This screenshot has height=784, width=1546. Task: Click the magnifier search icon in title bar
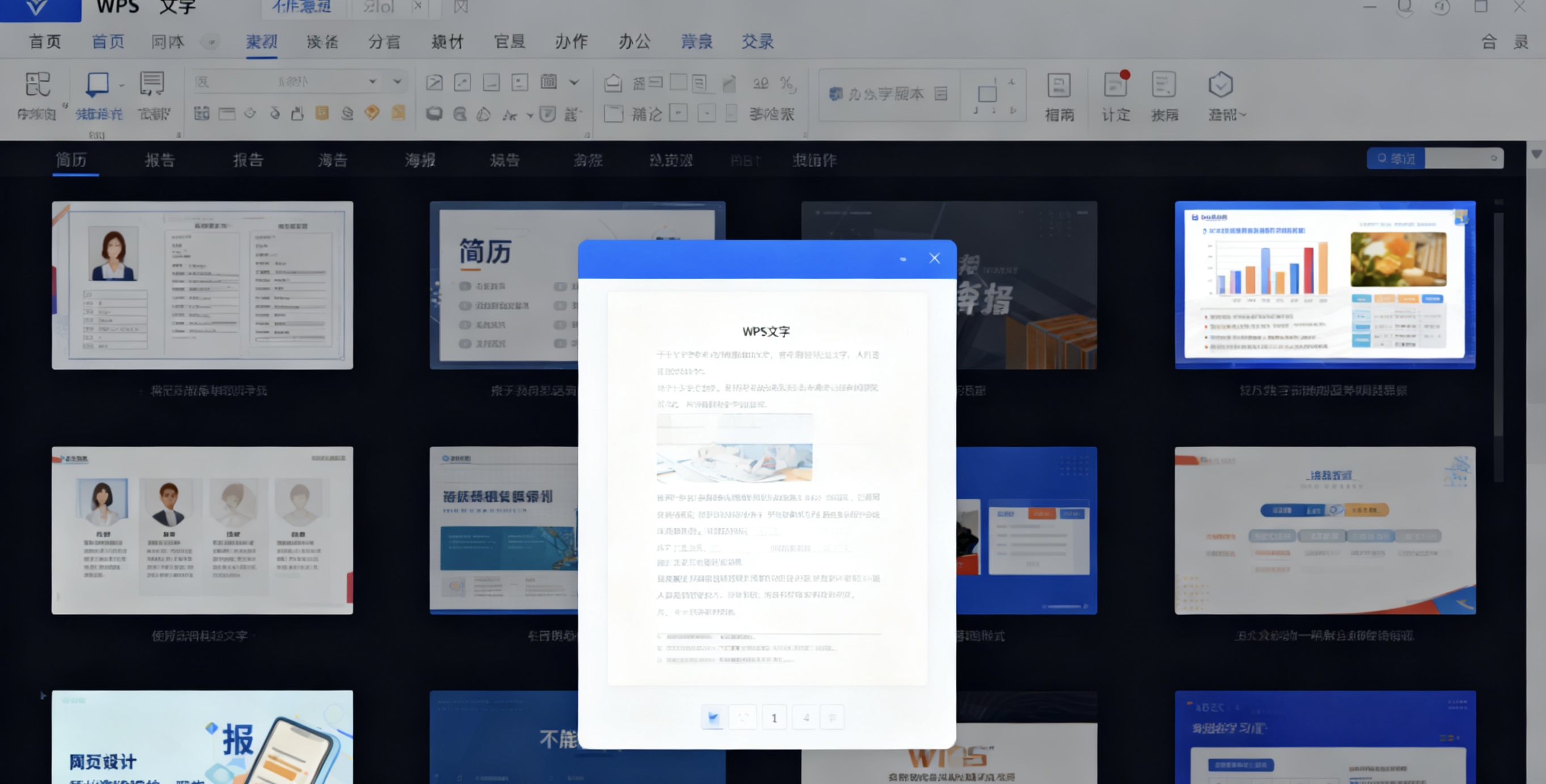(1404, 7)
